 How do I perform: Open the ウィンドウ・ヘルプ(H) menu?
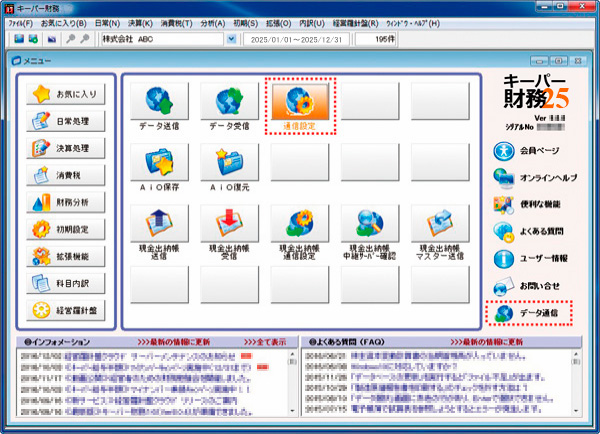[x=413, y=24]
